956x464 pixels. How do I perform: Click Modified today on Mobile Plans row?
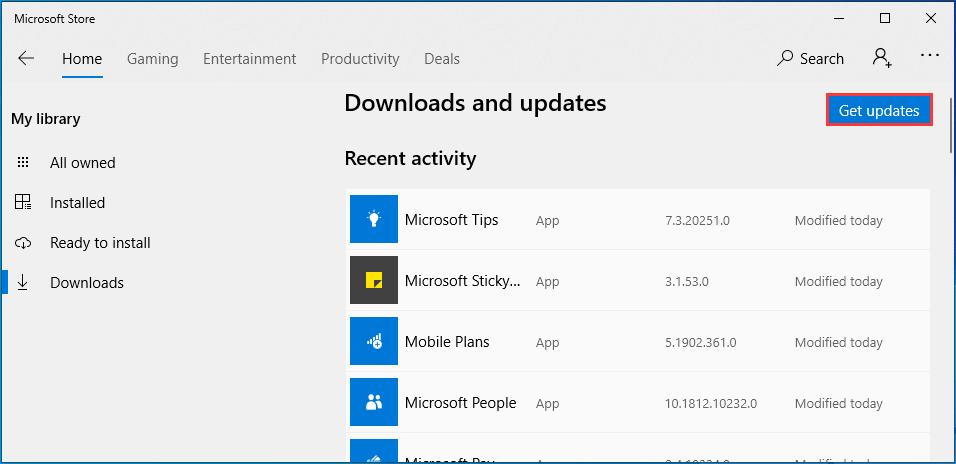838,343
